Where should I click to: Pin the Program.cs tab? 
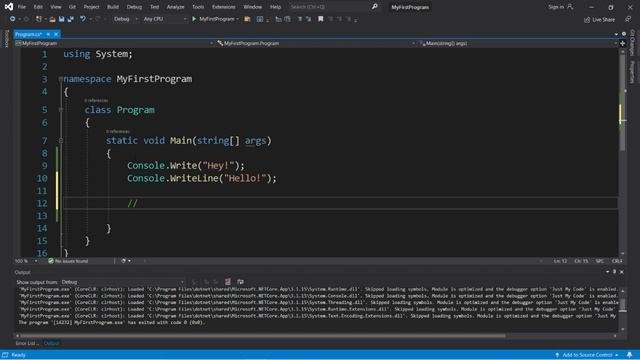(48, 34)
